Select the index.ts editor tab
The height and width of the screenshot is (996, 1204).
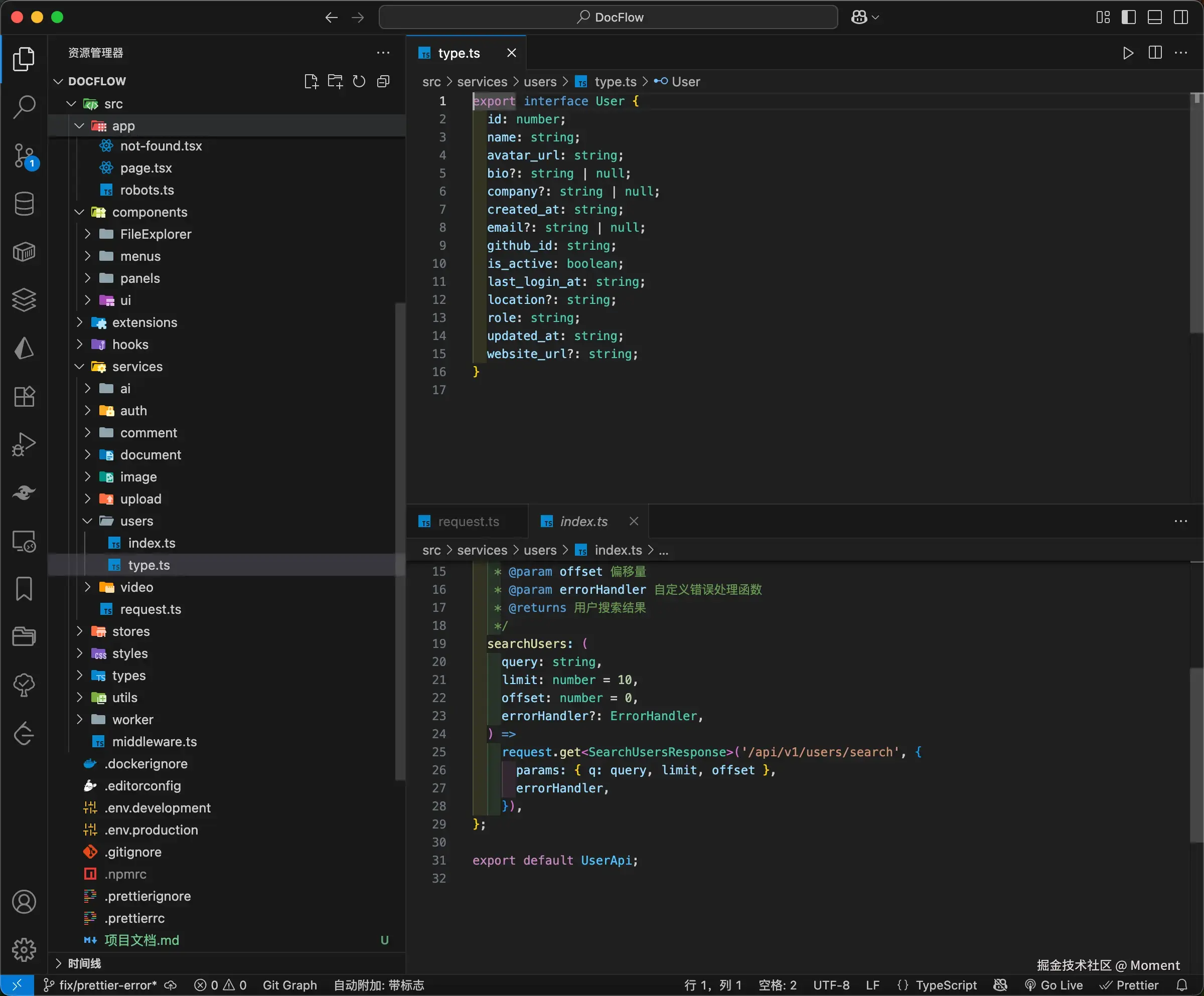583,522
